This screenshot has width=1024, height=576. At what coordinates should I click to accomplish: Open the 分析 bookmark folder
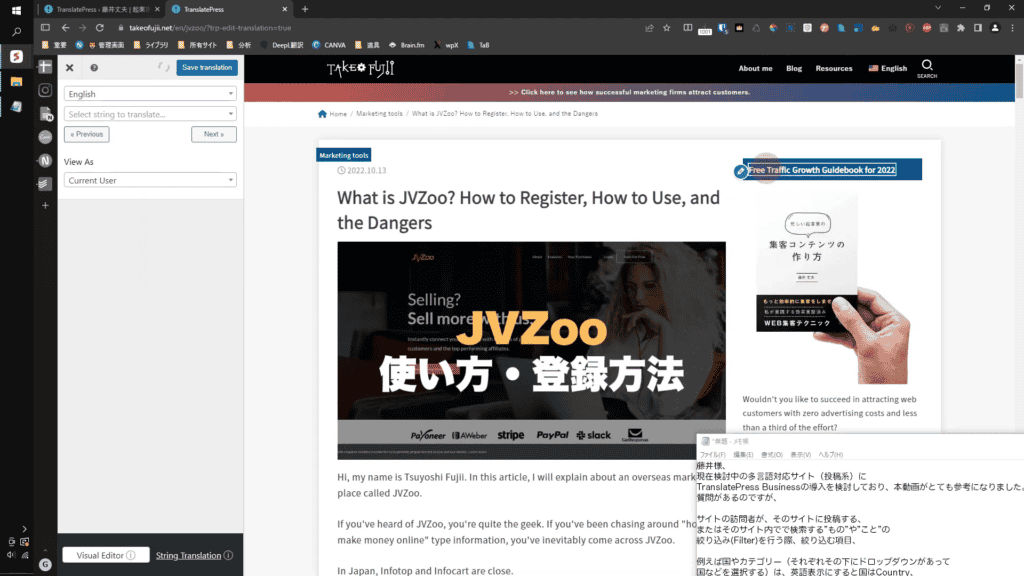pyautogui.click(x=239, y=45)
